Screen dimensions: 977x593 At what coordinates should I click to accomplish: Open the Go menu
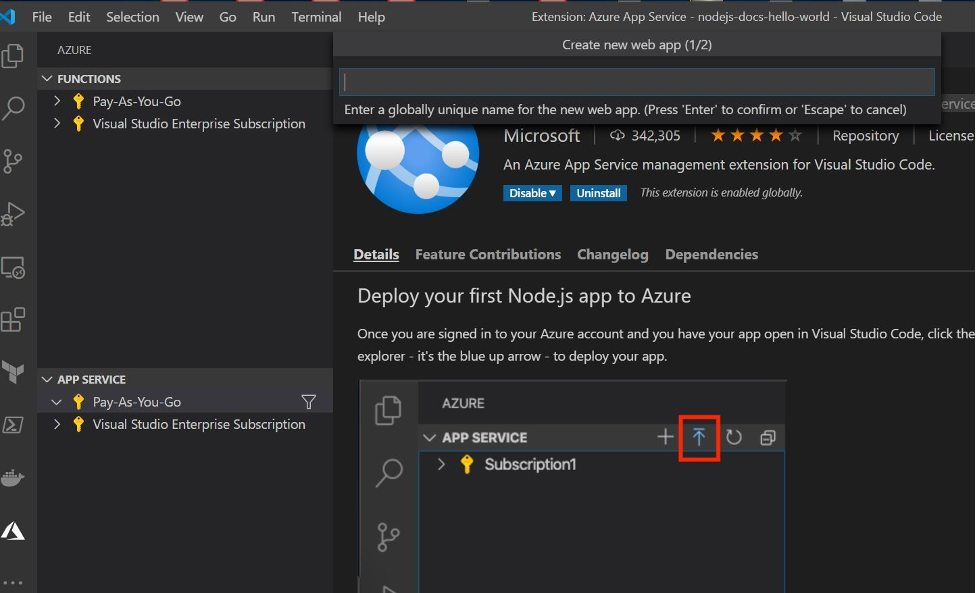click(227, 17)
